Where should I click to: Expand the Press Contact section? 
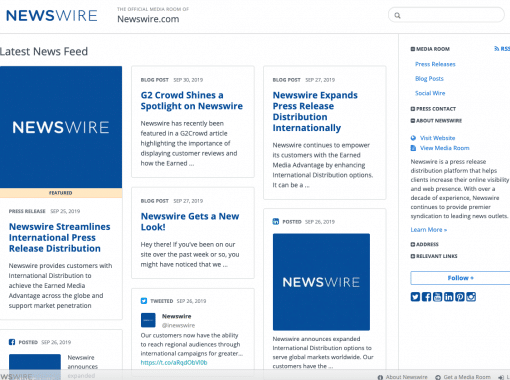tap(433, 109)
